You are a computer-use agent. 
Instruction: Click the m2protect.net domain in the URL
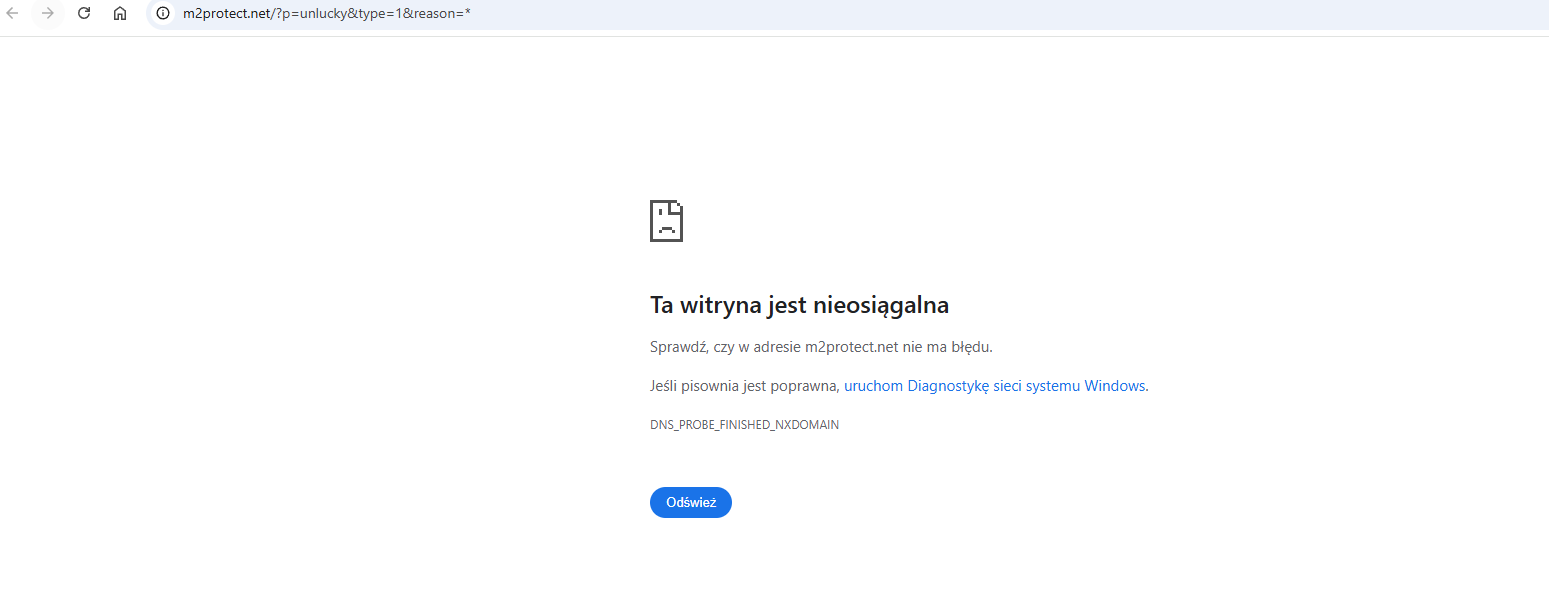(227, 14)
